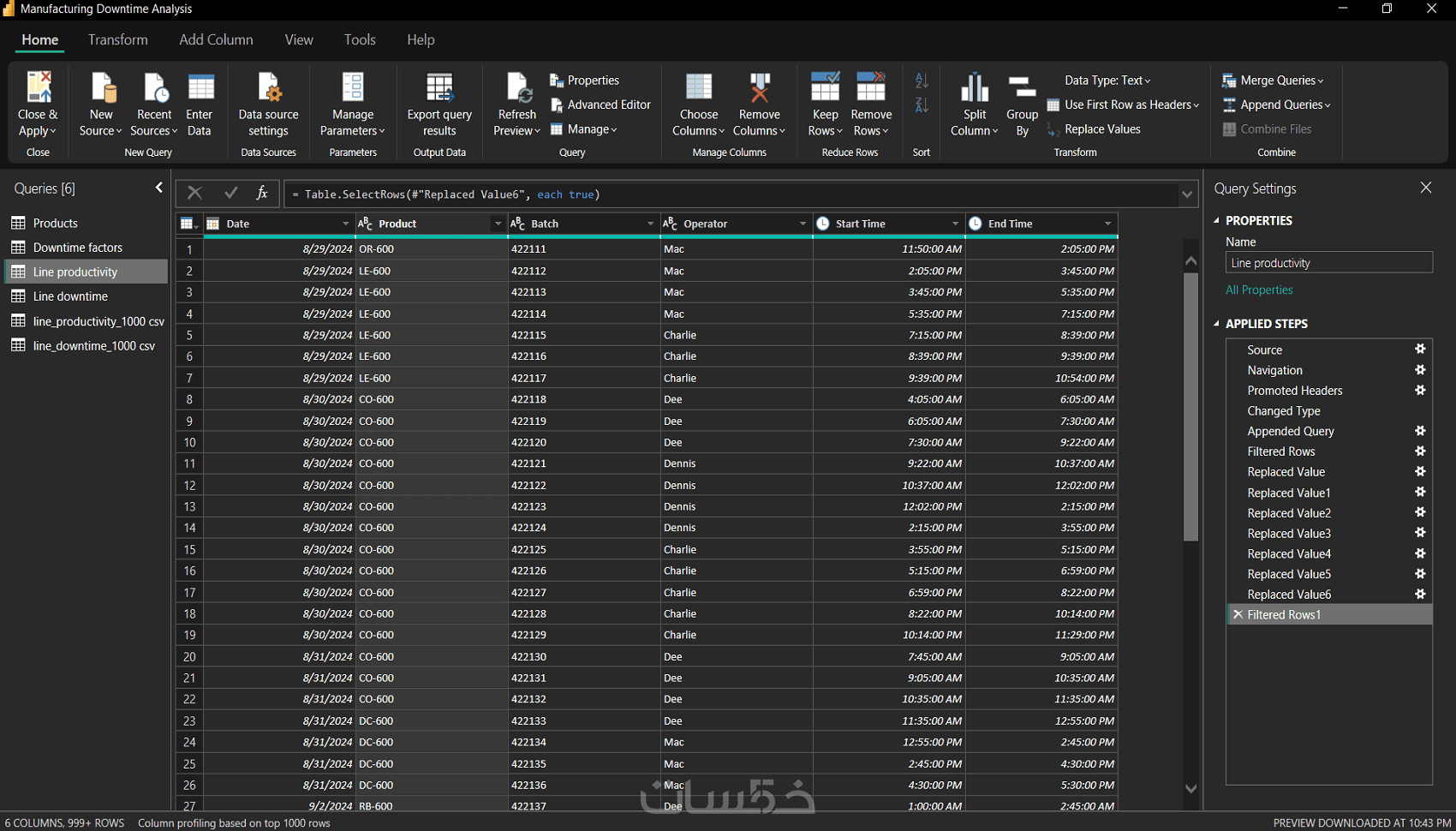Open the Help tab

coord(421,39)
